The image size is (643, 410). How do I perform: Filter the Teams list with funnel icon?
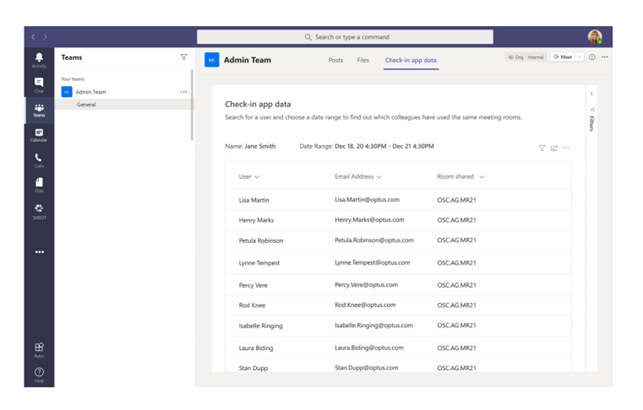184,57
